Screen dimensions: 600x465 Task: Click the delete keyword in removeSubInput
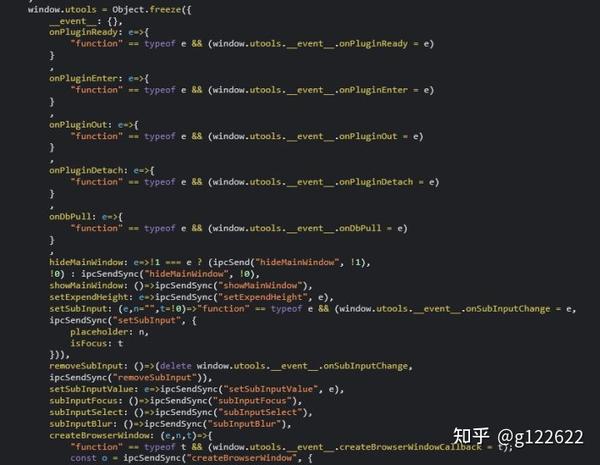tap(176, 366)
